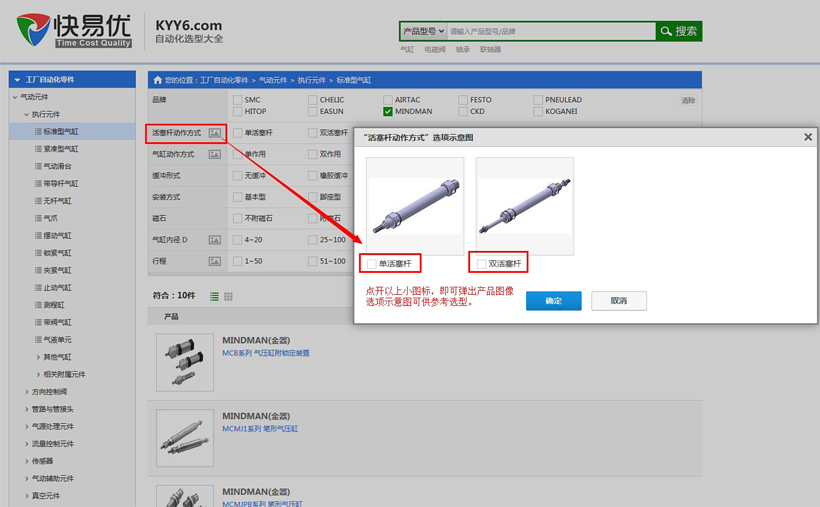Select double piston rod cylinder thumbnail

click(x=525, y=206)
